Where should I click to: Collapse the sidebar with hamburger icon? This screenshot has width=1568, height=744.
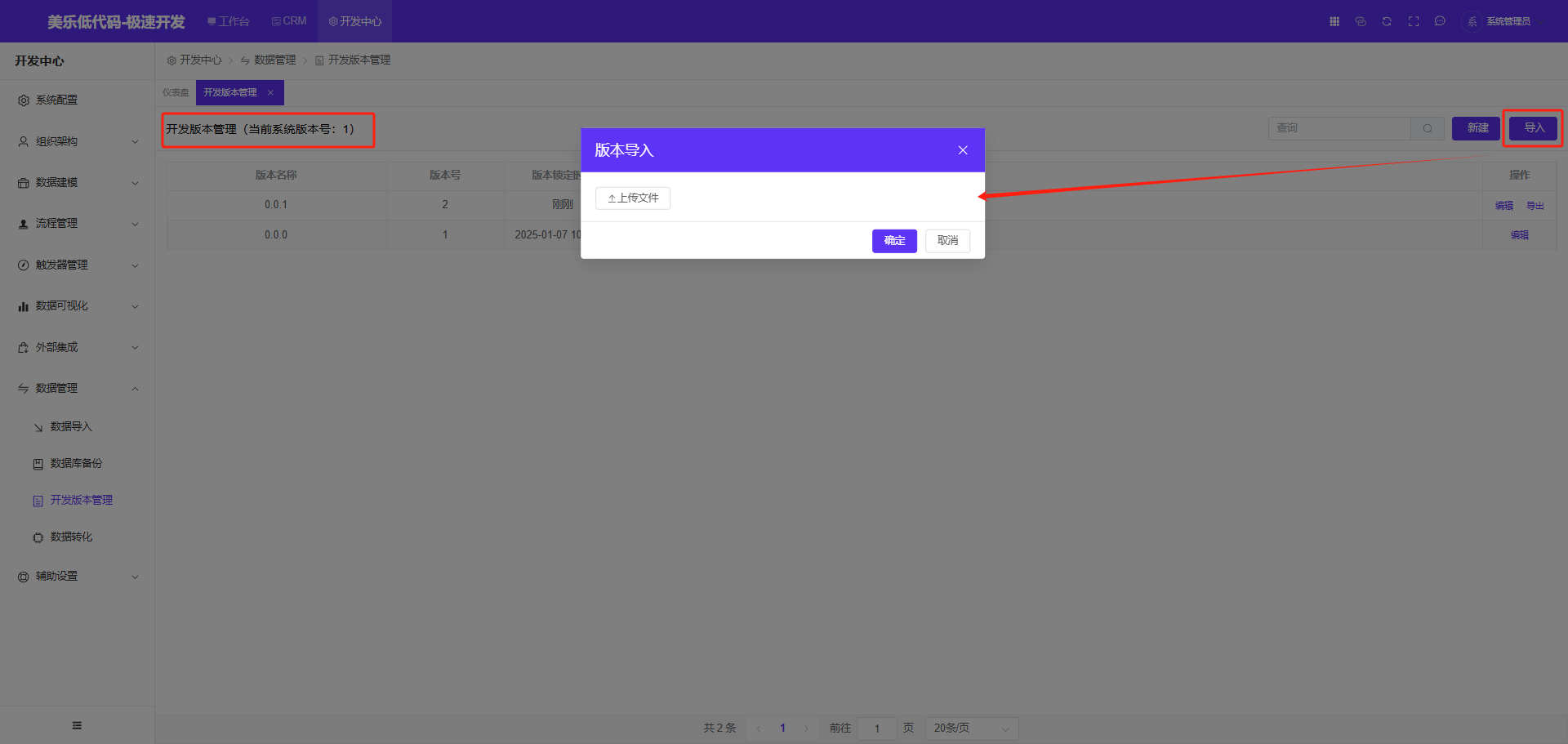point(77,725)
